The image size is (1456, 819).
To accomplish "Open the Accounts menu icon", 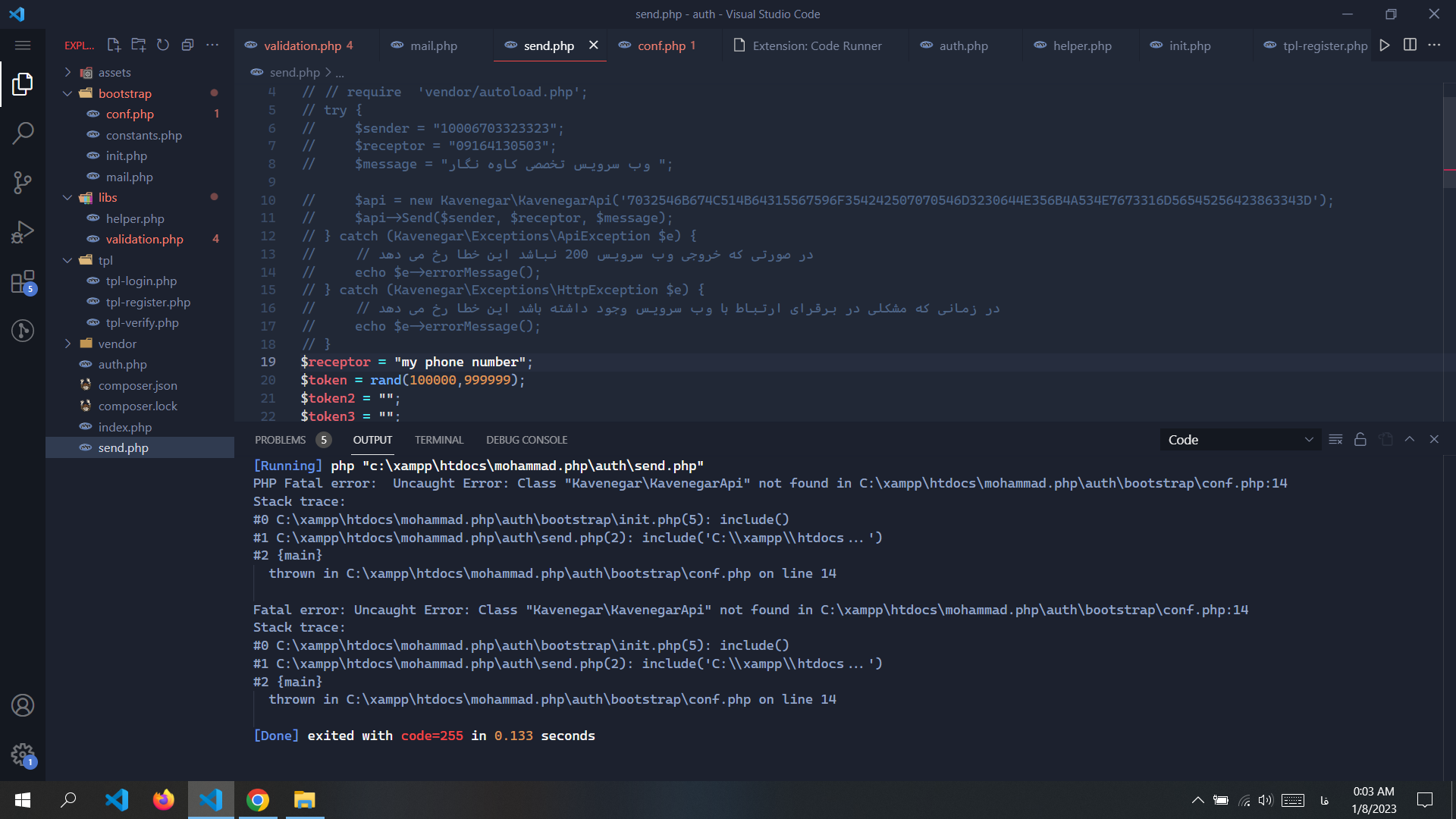I will point(23,705).
